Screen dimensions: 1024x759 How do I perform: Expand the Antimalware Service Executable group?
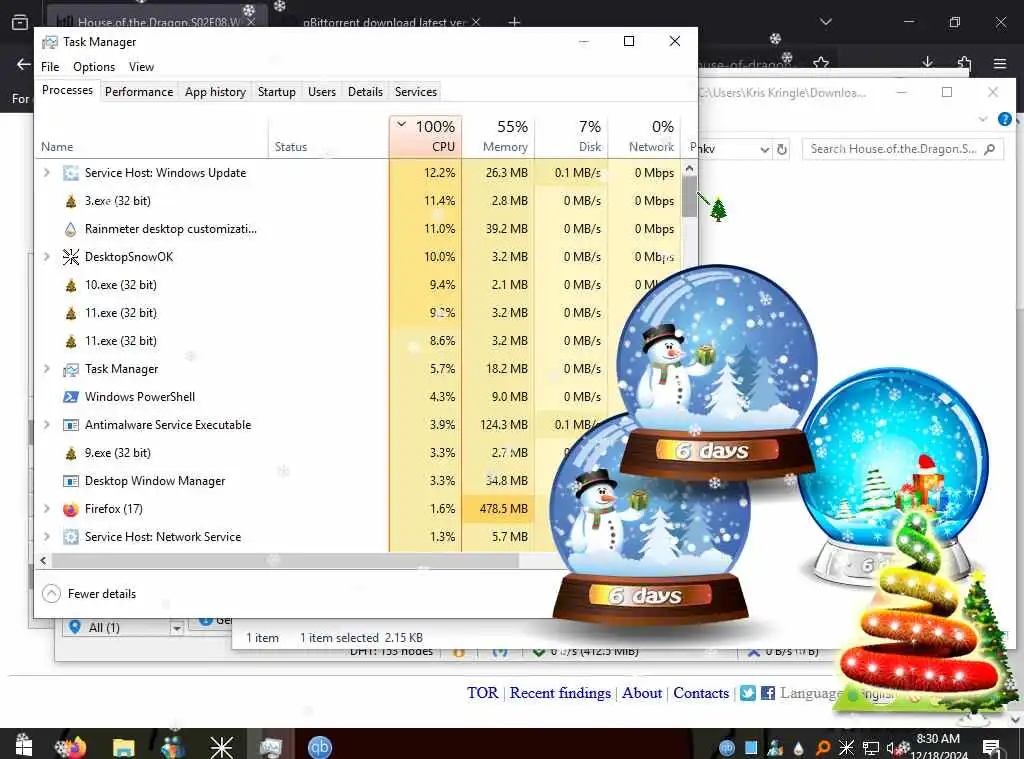tap(46, 425)
